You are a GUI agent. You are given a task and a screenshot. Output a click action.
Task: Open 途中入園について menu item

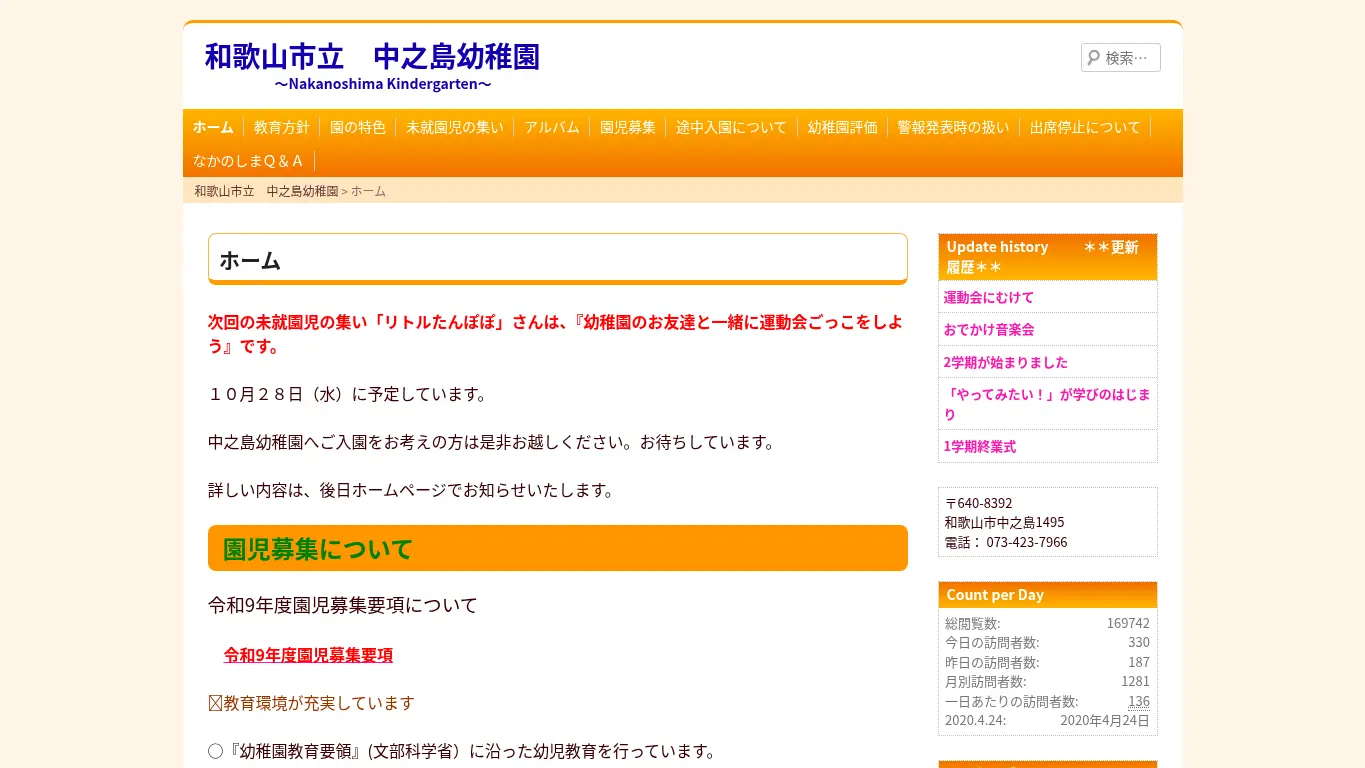point(732,127)
